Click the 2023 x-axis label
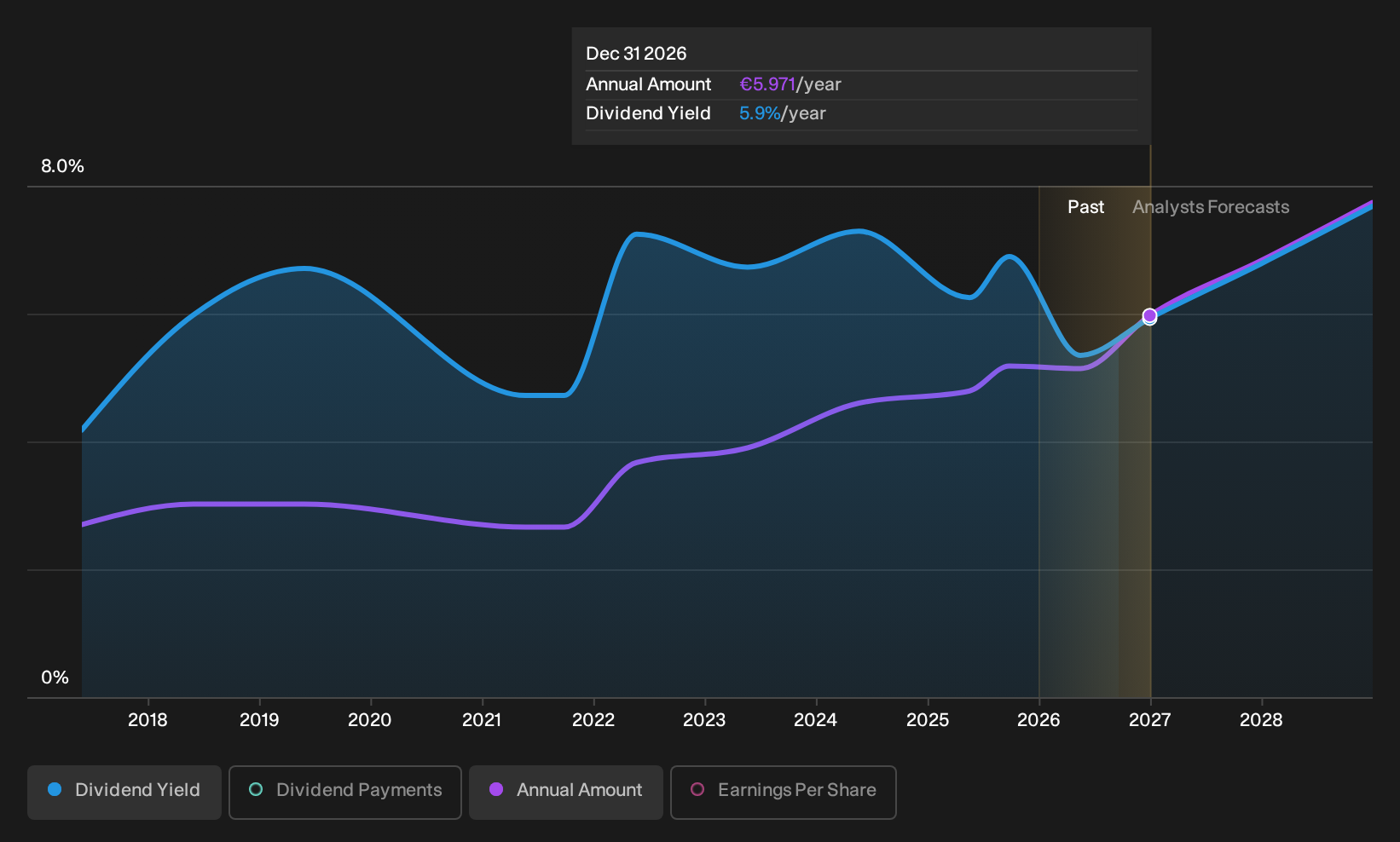 tap(704, 720)
